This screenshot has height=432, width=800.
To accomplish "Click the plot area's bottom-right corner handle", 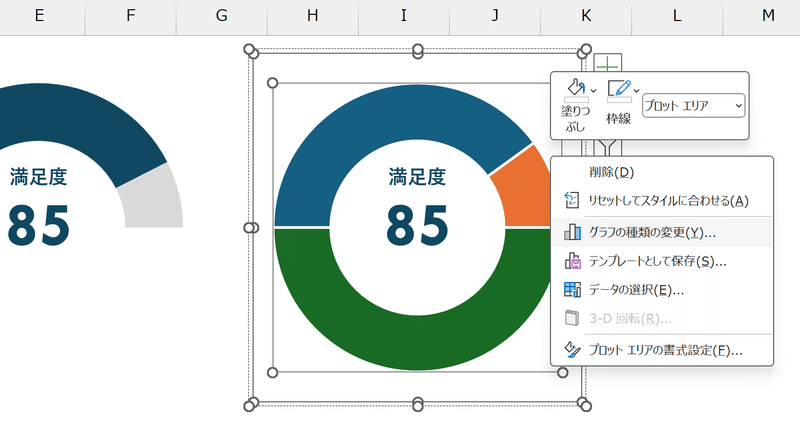I will click(x=563, y=372).
